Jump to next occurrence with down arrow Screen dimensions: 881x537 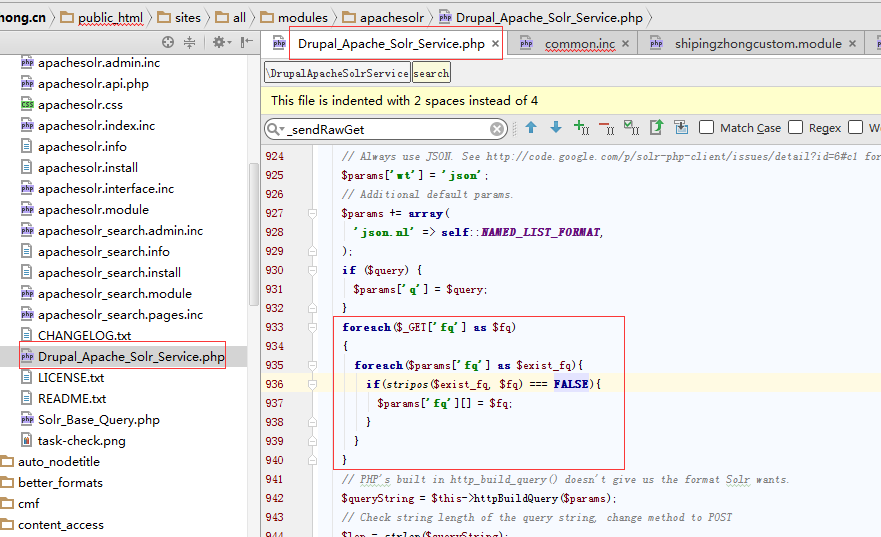[556, 128]
